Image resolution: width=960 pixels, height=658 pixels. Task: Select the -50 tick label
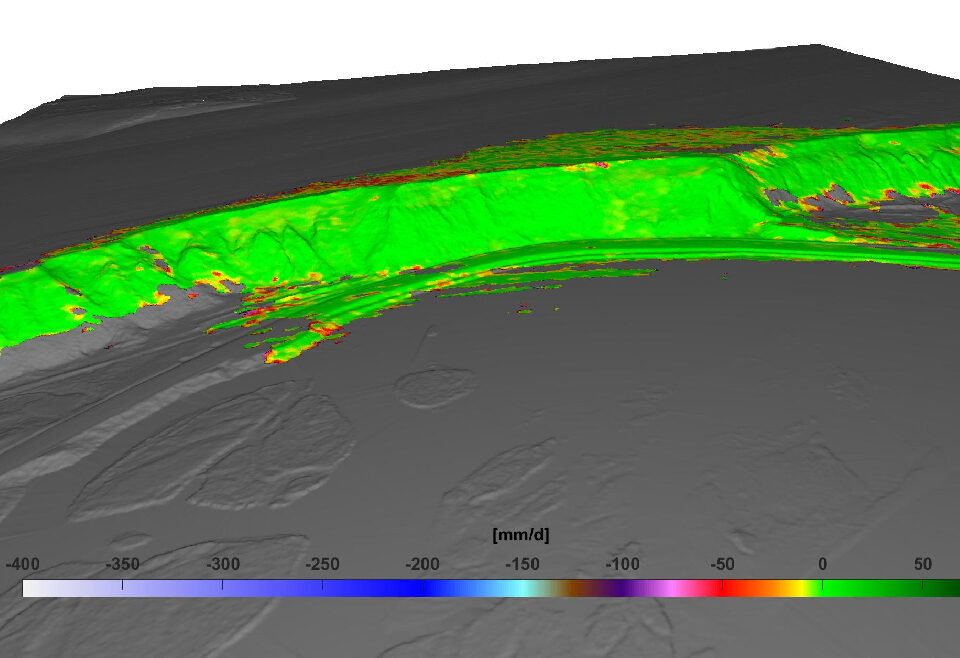pos(722,564)
